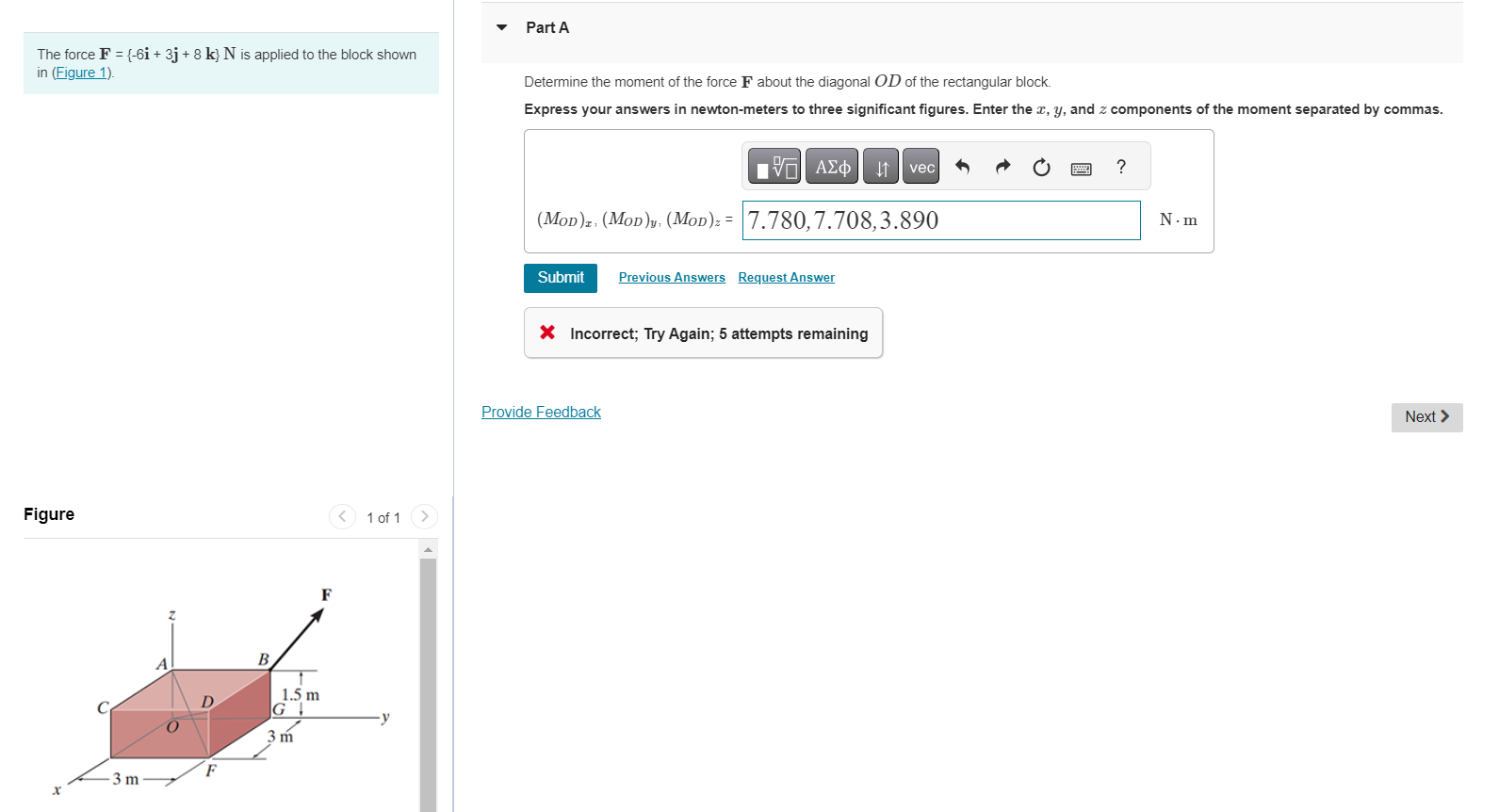Click the figure panel scrollbar thumb
The height and width of the screenshot is (812, 1499).
[429, 684]
